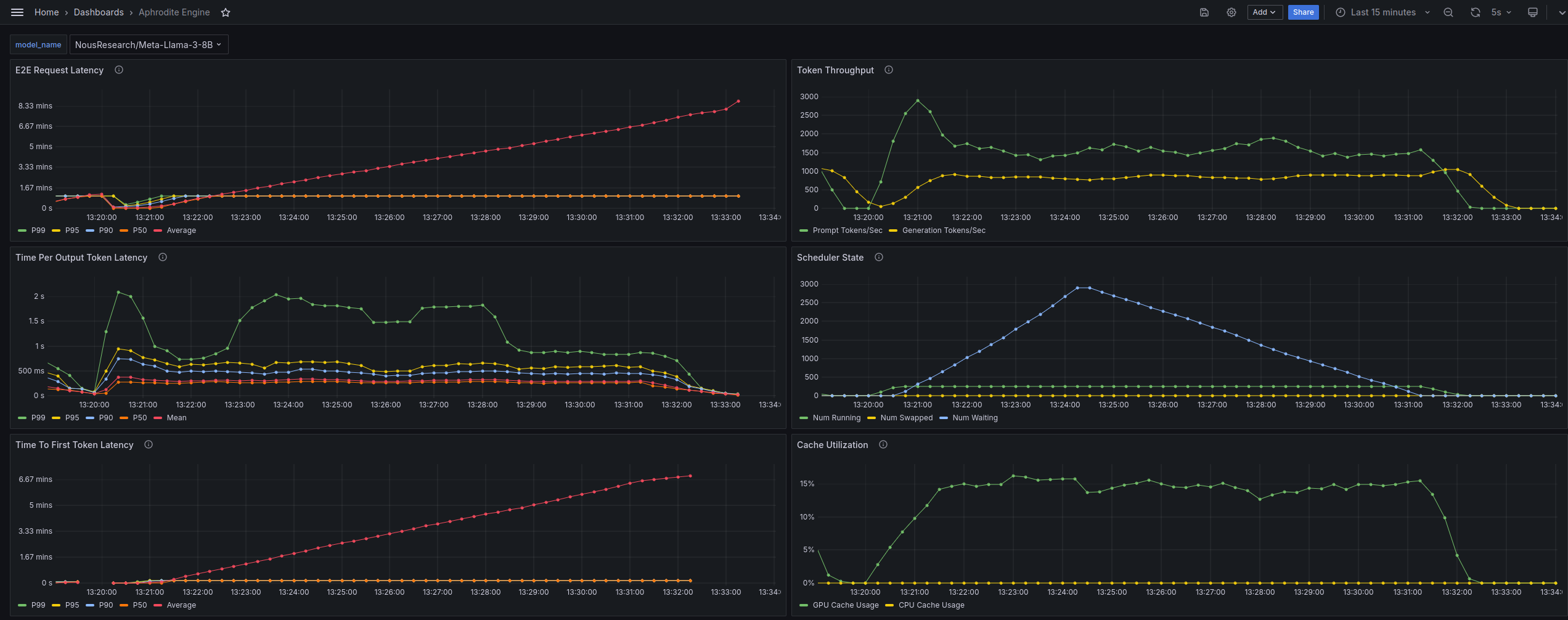Click the save dashboard icon
This screenshot has height=620, width=1568.
click(x=1204, y=12)
